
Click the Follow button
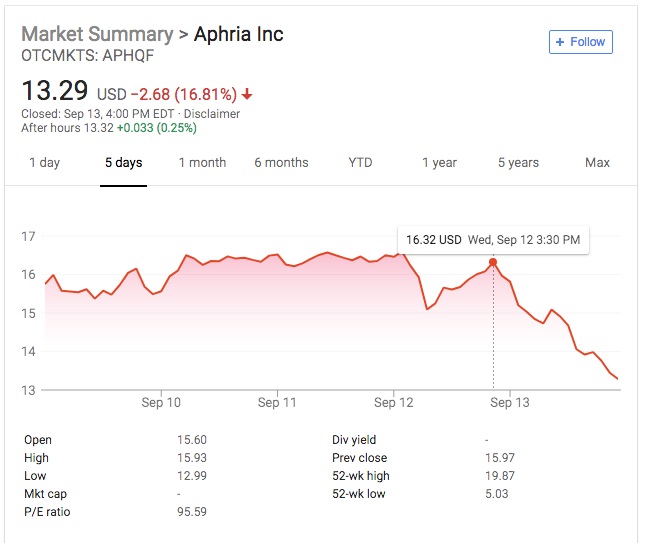pyautogui.click(x=580, y=42)
